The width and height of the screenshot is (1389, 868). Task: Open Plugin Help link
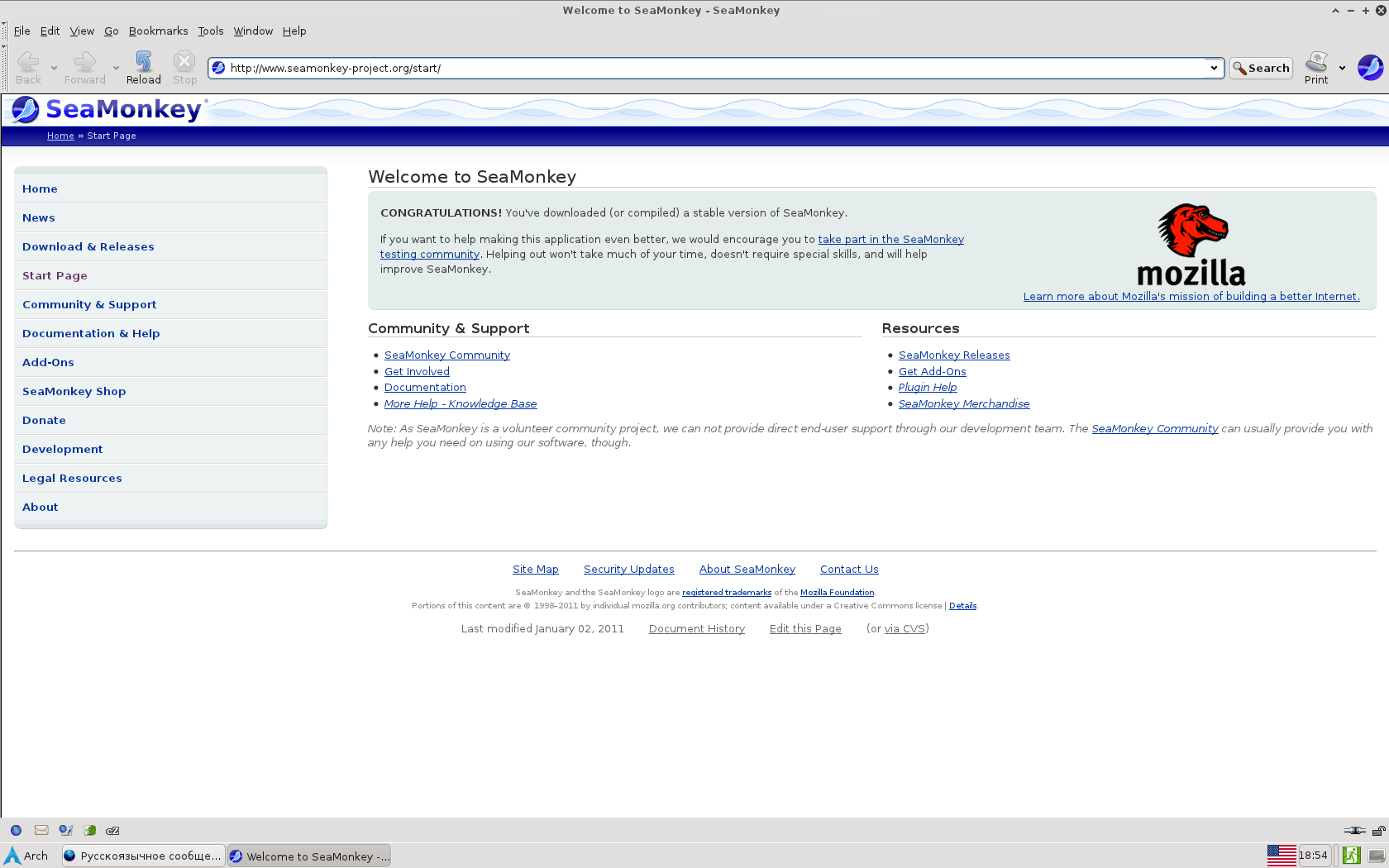(928, 387)
